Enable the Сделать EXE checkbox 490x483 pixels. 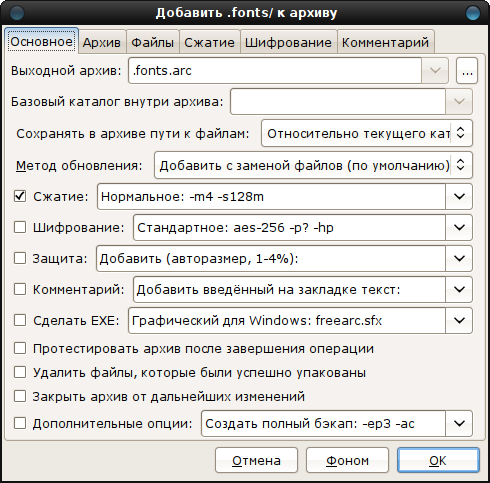(20, 320)
